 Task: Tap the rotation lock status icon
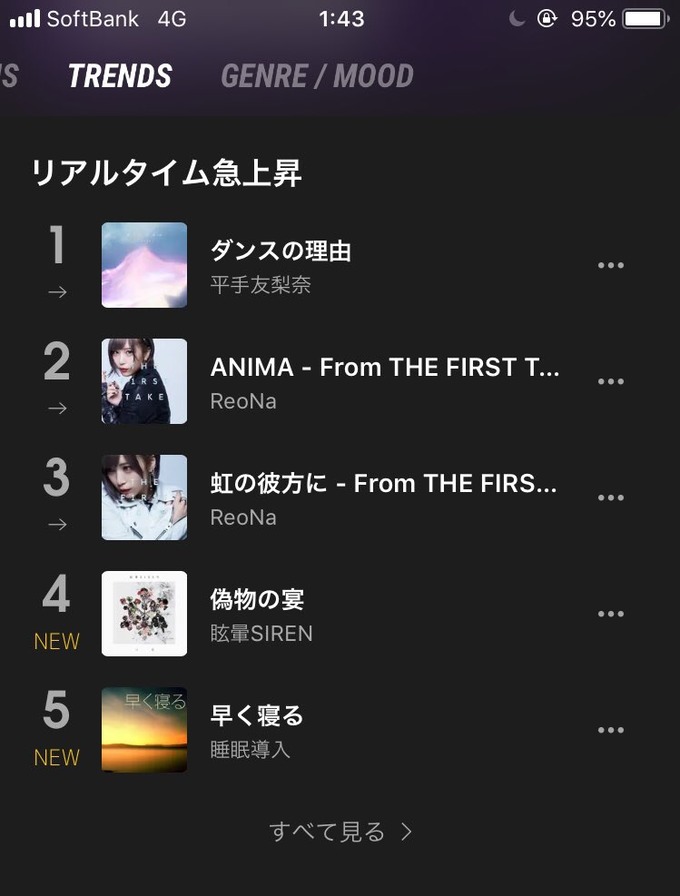(x=547, y=19)
